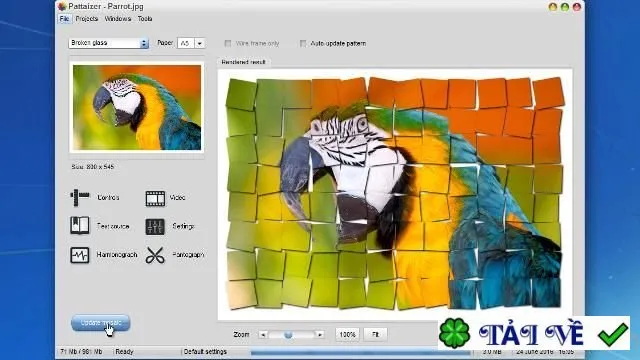Viewport: 640px width, 360px height.
Task: Set zoom with the 100% button
Action: [347, 335]
